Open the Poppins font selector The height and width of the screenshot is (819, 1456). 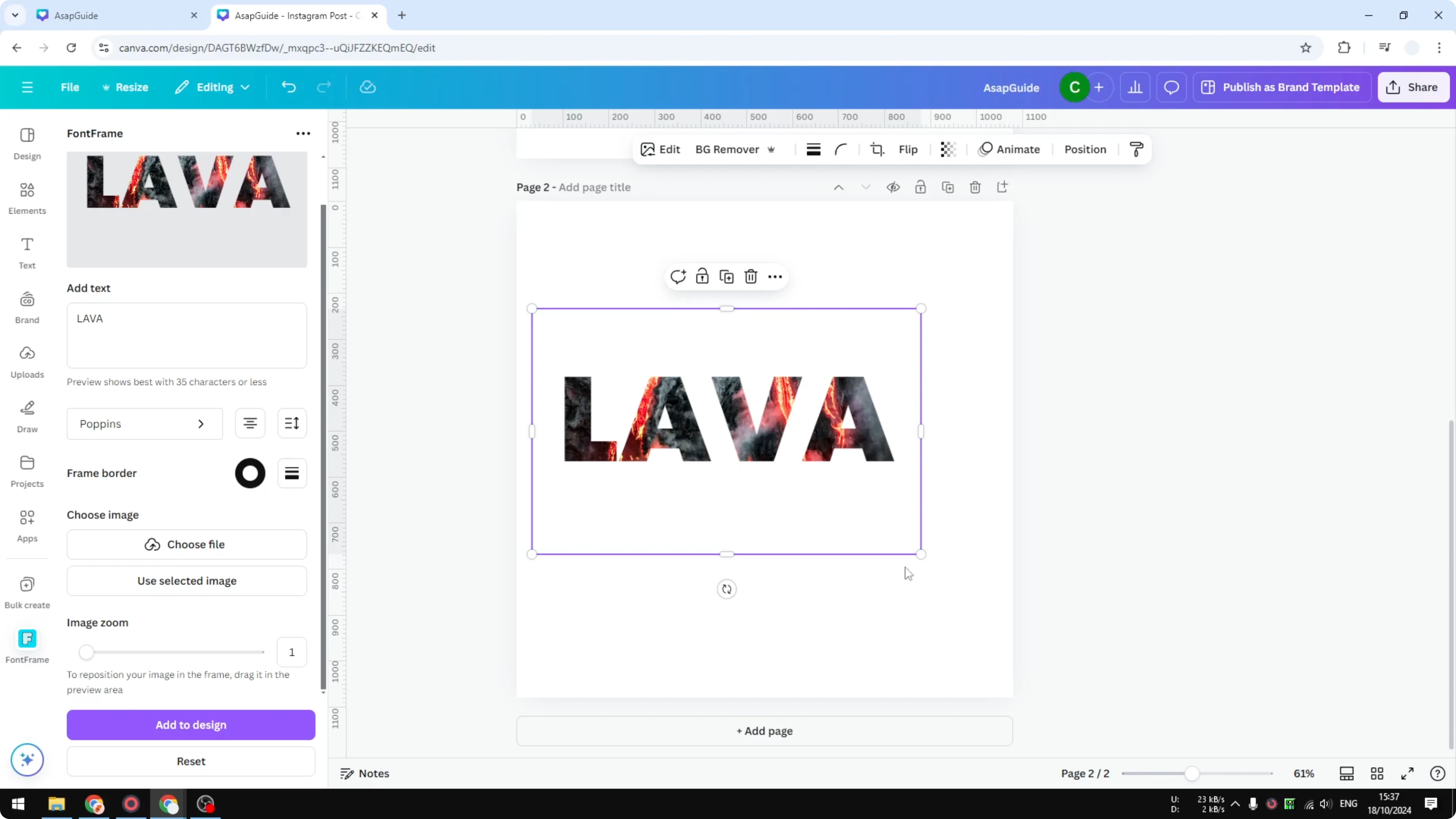pos(144,423)
